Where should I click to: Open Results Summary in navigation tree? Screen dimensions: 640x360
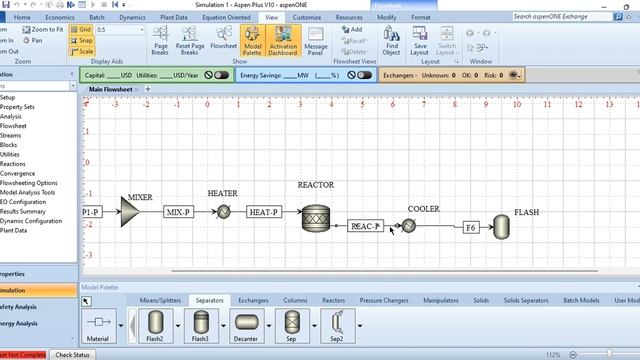pos(23,211)
